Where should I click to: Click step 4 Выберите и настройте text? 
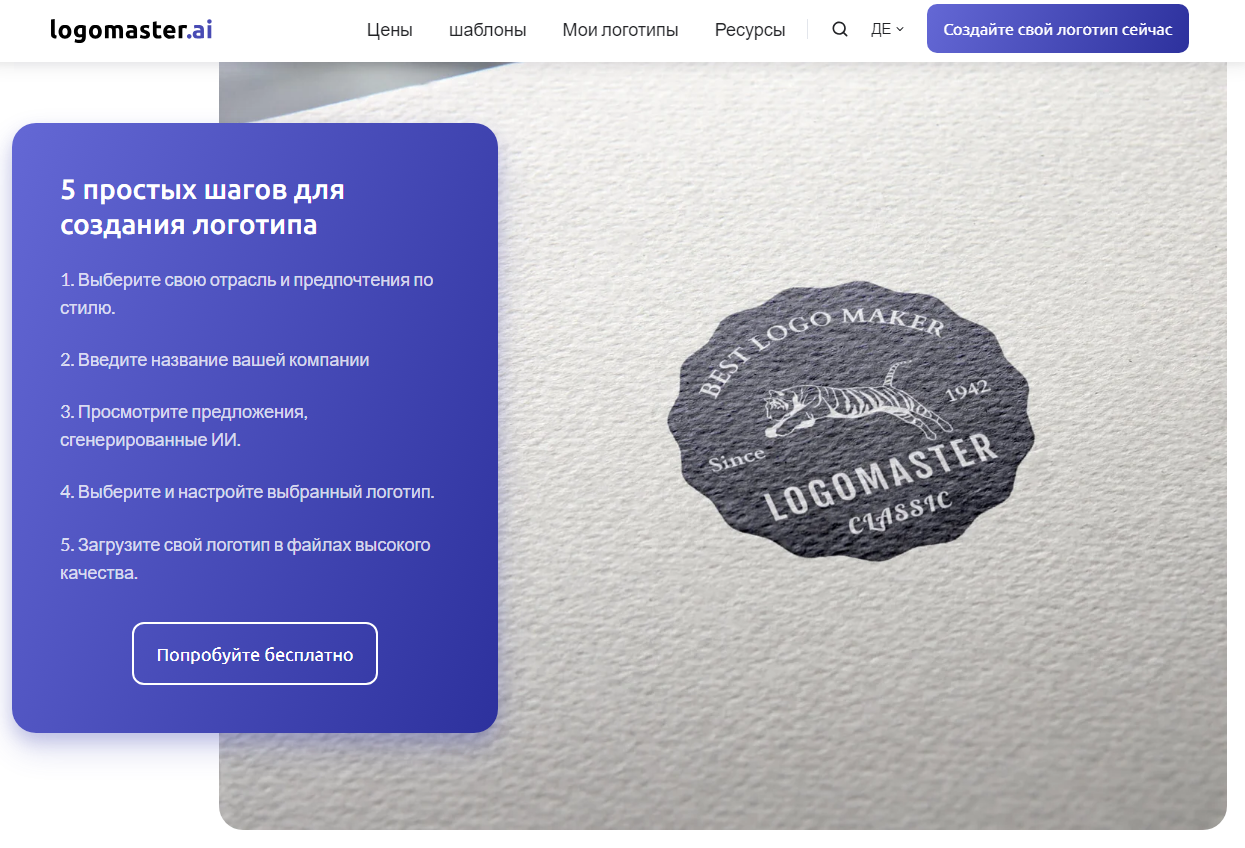coord(247,492)
